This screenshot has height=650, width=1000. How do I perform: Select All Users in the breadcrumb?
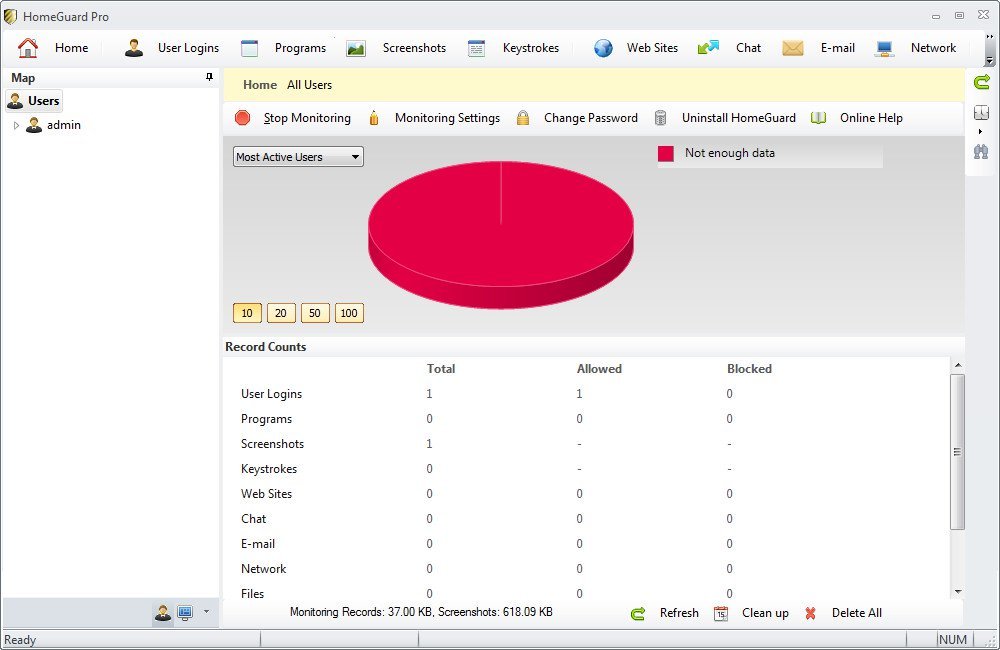[x=309, y=85]
